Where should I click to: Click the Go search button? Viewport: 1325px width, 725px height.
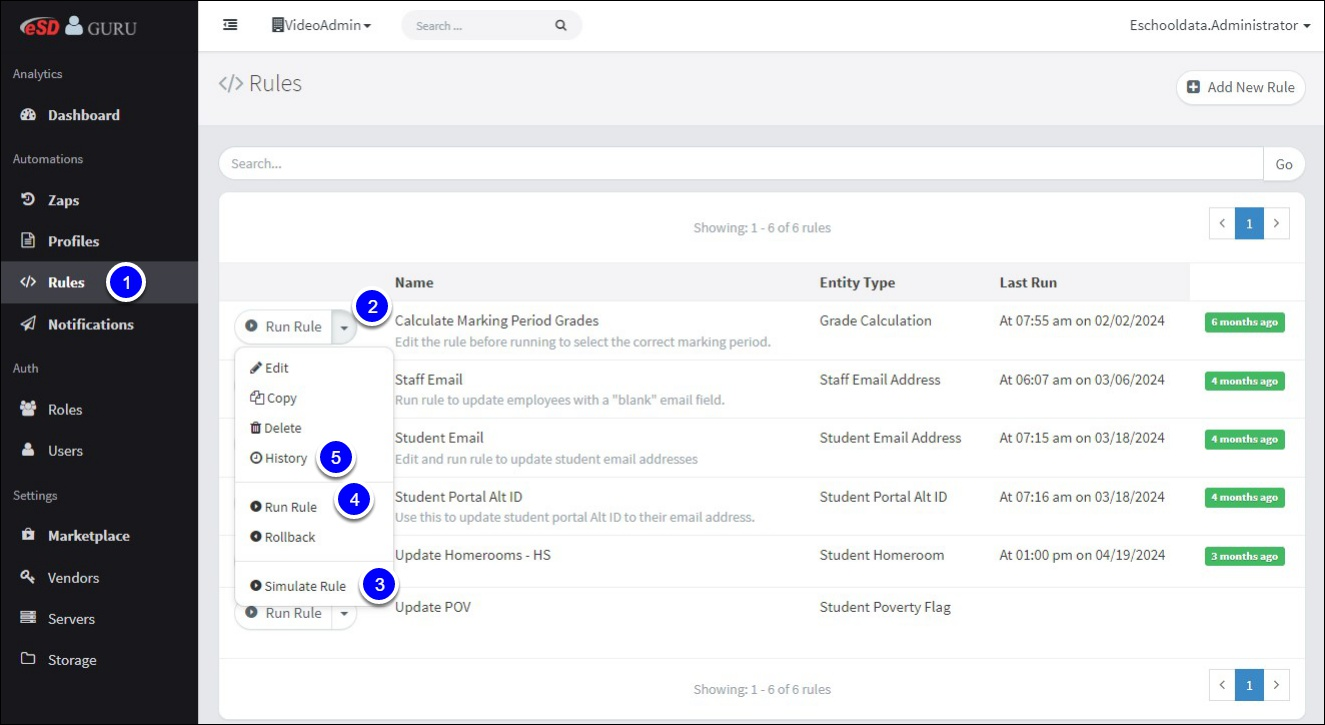click(1284, 164)
